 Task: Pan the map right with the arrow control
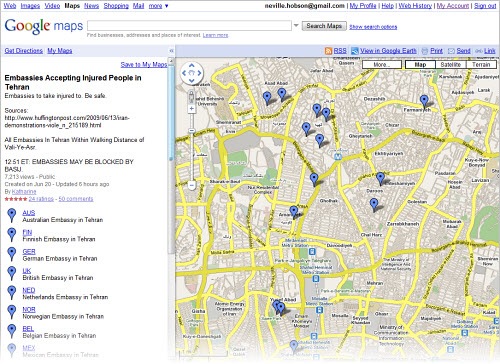tap(199, 73)
